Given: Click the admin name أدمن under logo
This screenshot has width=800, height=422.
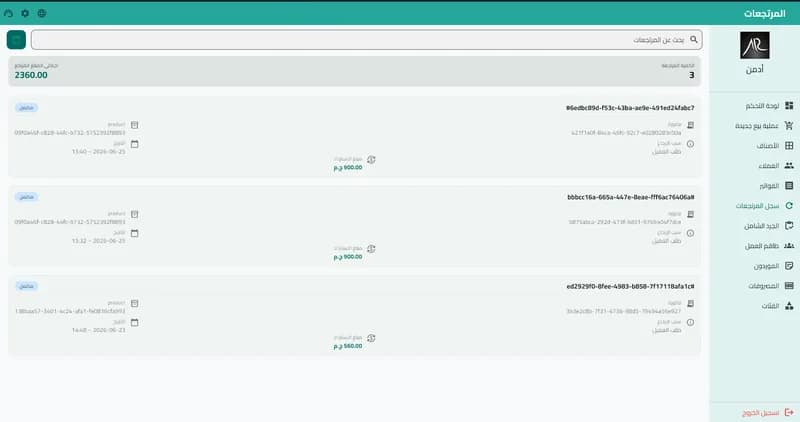Looking at the screenshot, I should click(755, 69).
